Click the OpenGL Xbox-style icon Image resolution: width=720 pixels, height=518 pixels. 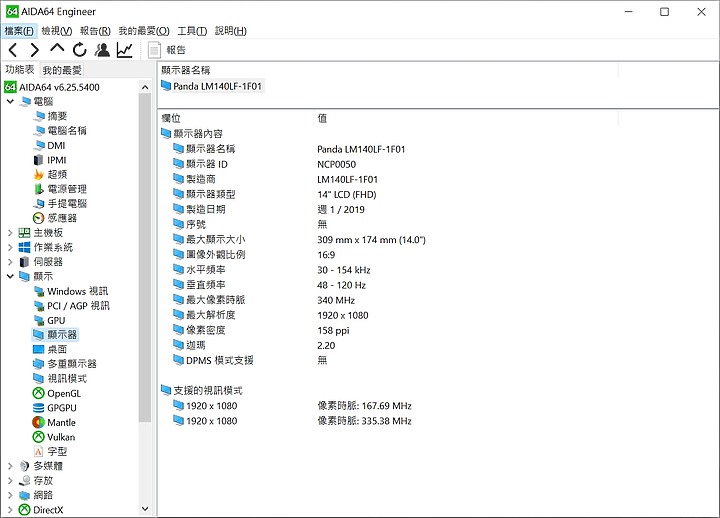(x=39, y=393)
